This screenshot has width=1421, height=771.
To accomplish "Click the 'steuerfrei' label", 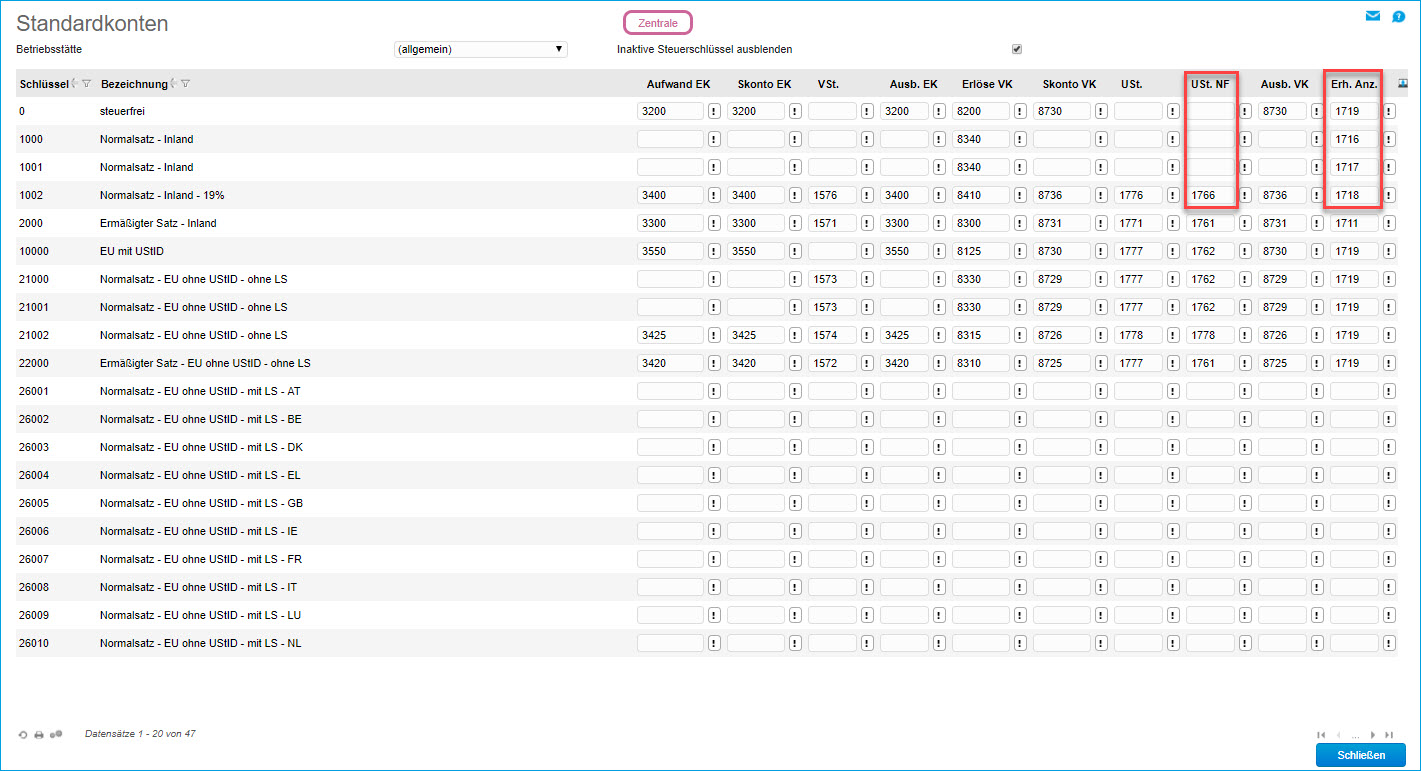I will tap(122, 111).
